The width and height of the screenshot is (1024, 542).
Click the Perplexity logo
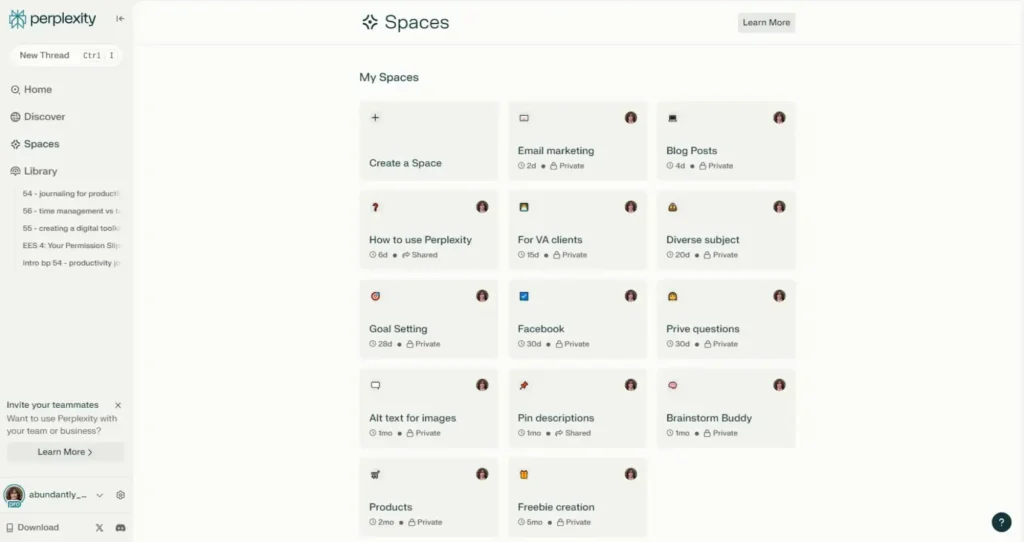pos(53,19)
